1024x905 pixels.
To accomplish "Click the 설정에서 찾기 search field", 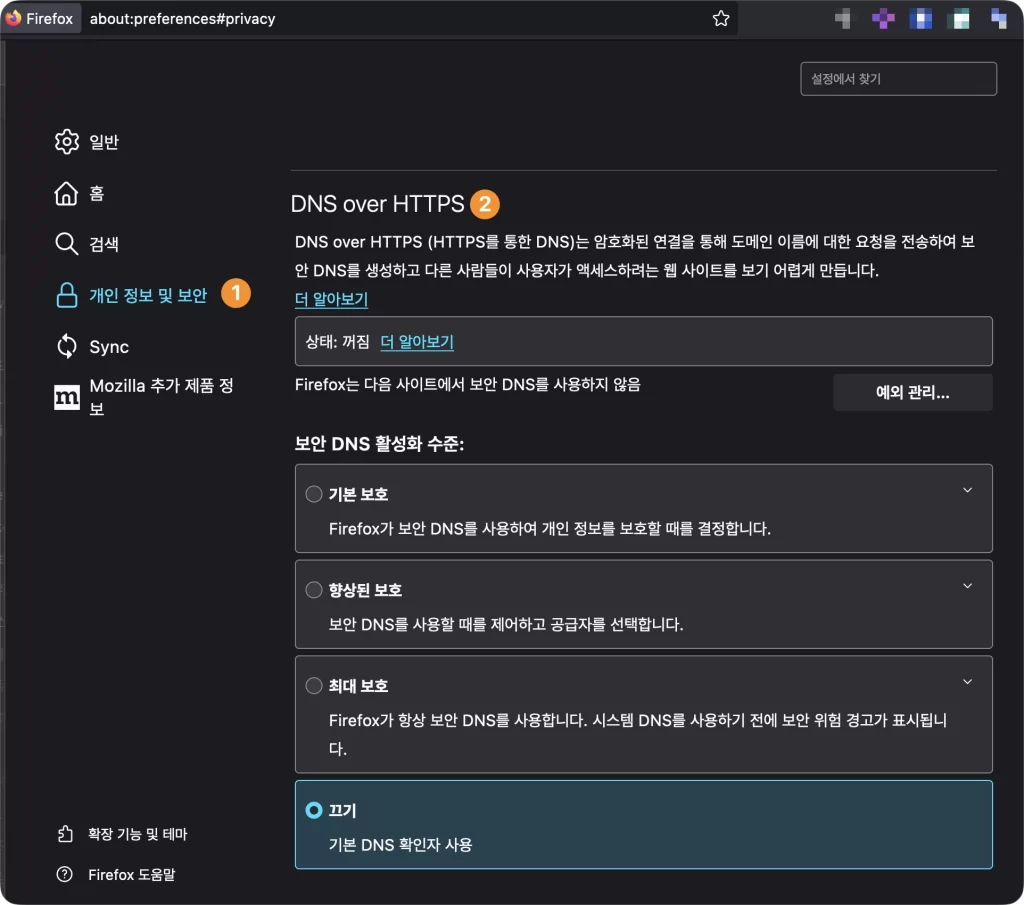I will (x=899, y=79).
